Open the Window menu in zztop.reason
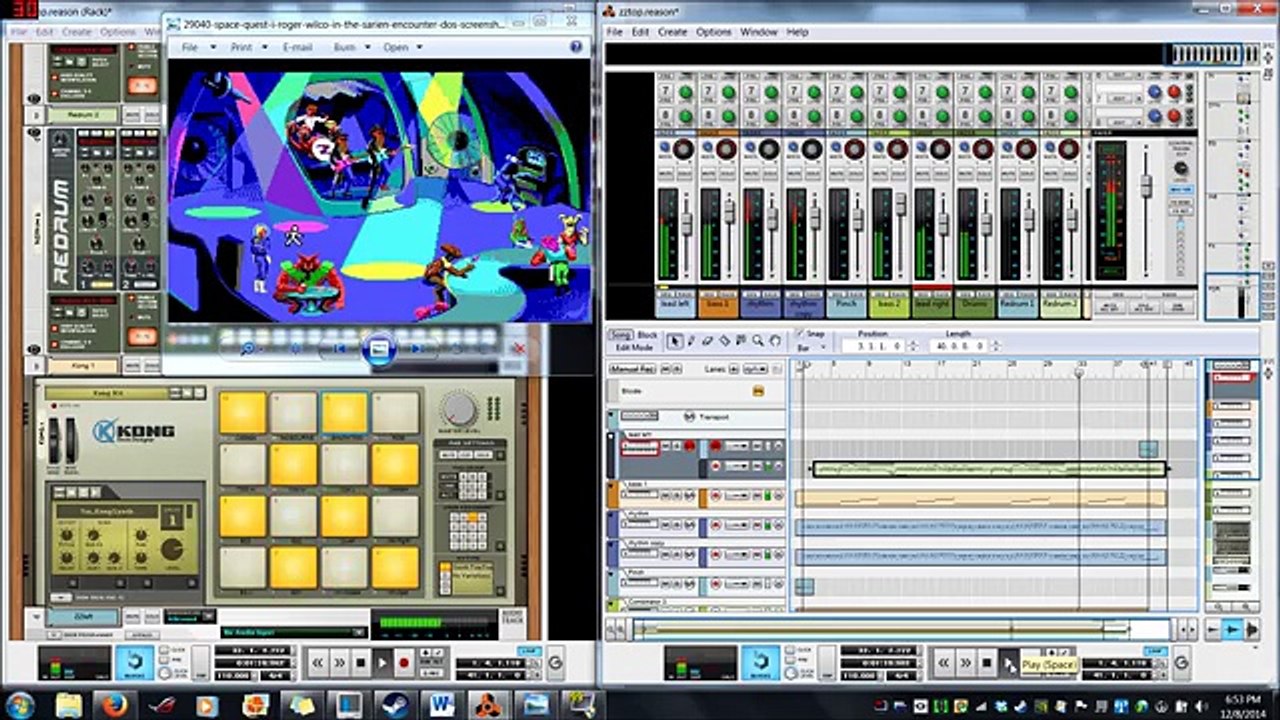The height and width of the screenshot is (720, 1280). coord(760,32)
